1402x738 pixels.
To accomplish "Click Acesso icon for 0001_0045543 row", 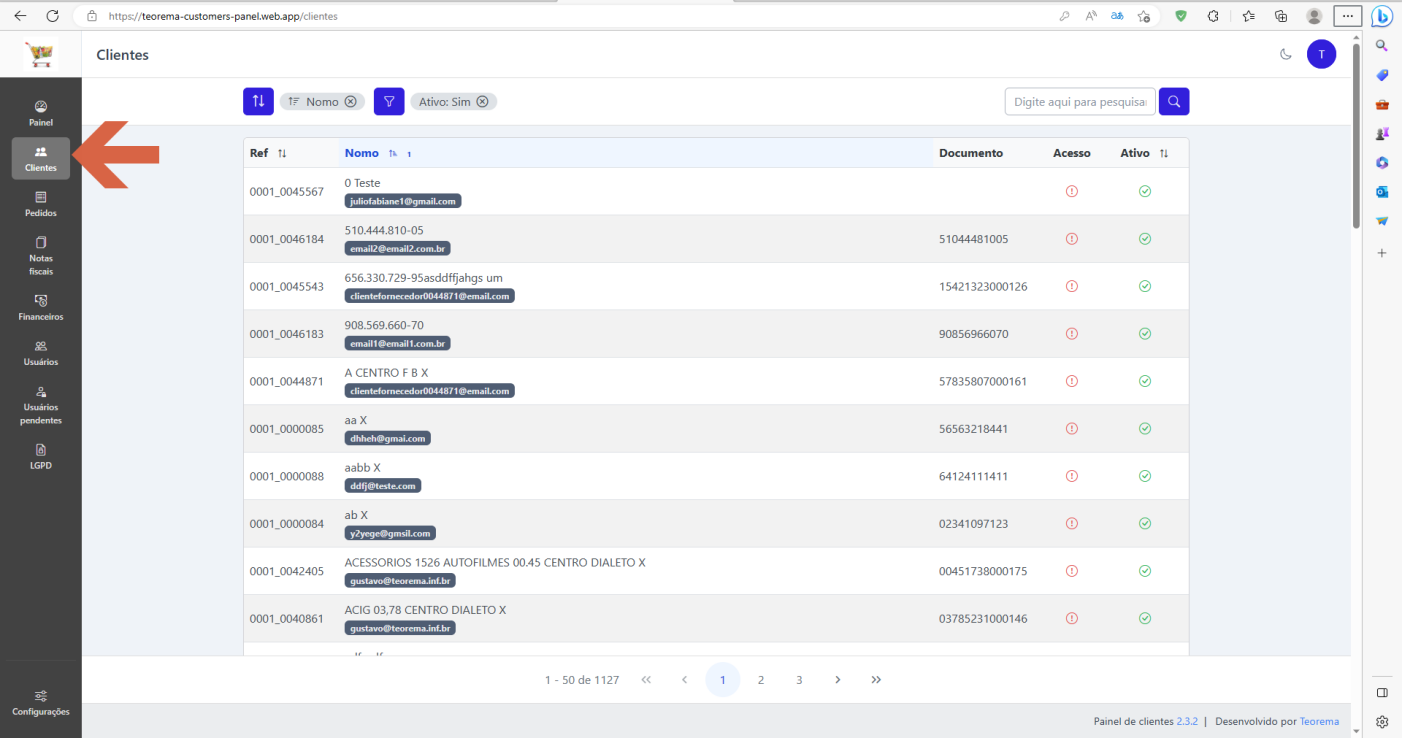I will pos(1072,286).
